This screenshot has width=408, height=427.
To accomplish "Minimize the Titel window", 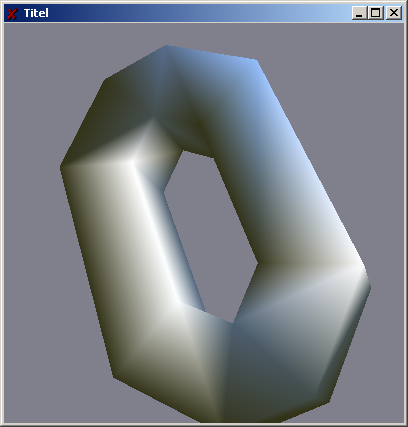I will tap(359, 13).
